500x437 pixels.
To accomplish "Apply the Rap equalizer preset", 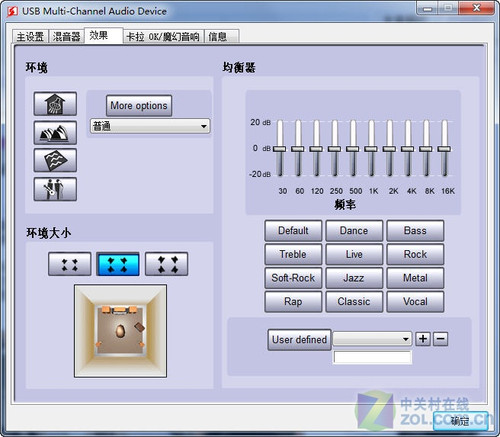I will pyautogui.click(x=293, y=302).
